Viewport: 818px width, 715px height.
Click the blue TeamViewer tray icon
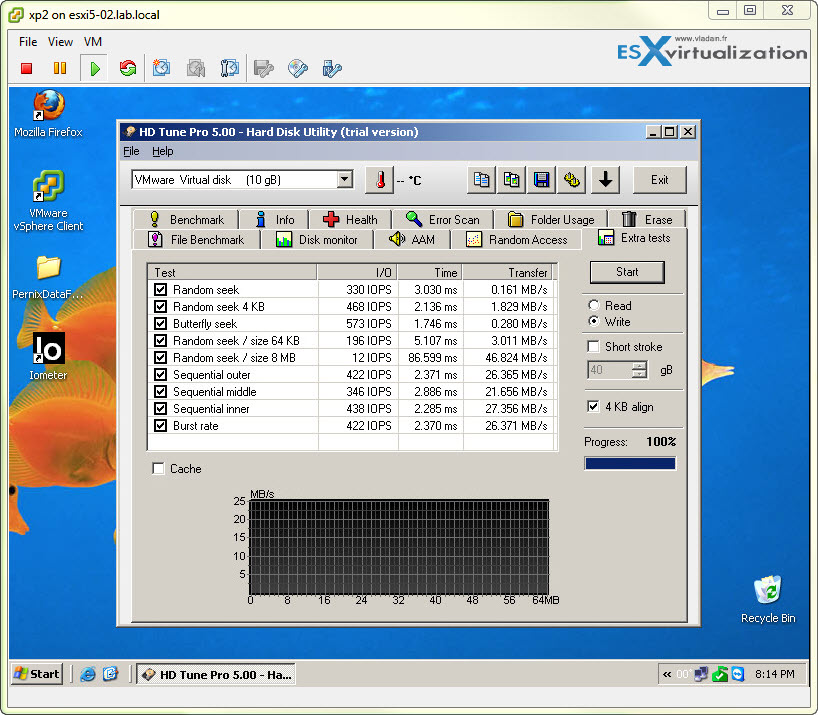[738, 674]
